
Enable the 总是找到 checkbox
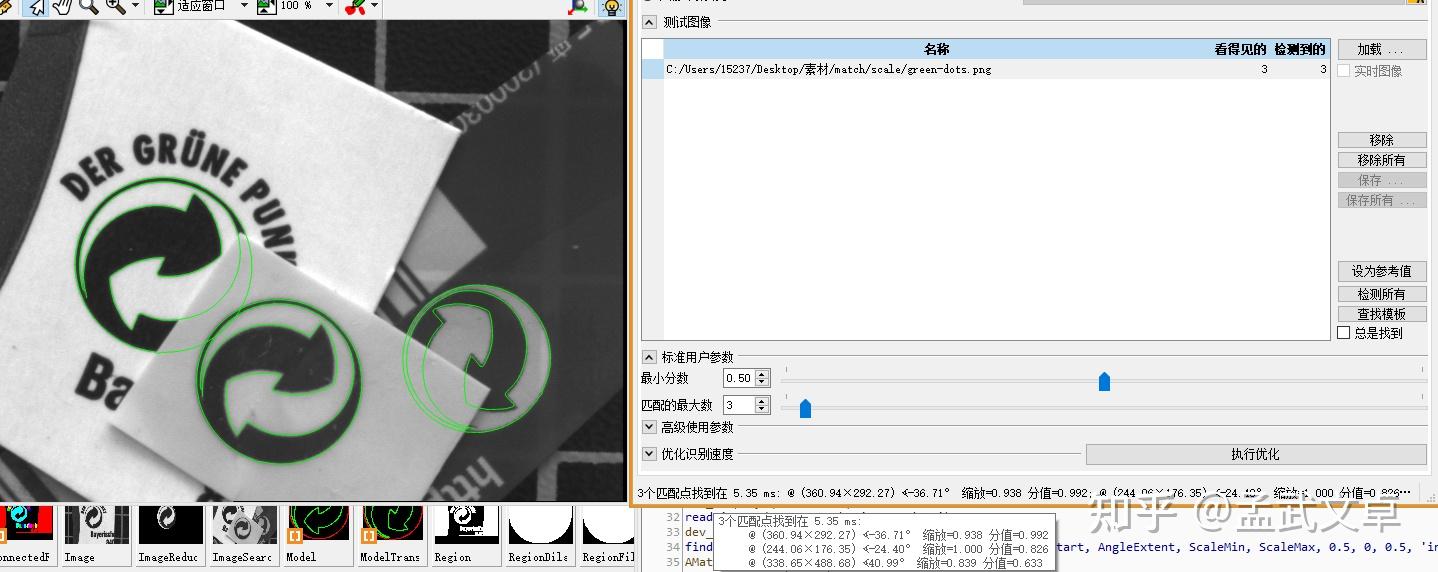(1344, 333)
